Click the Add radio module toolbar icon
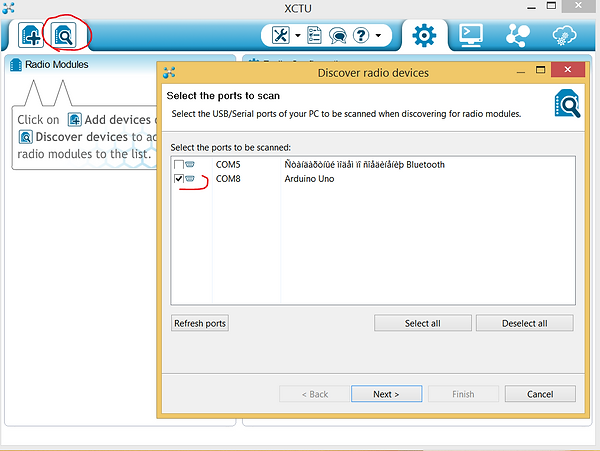 point(31,35)
